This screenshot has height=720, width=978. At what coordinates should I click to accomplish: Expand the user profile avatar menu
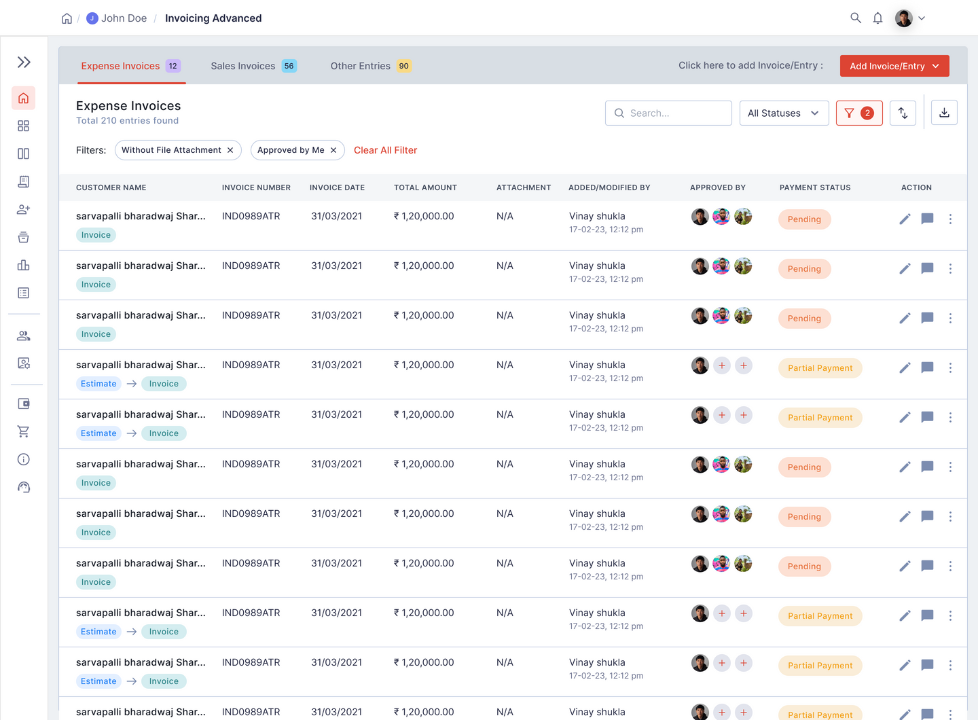[x=910, y=18]
